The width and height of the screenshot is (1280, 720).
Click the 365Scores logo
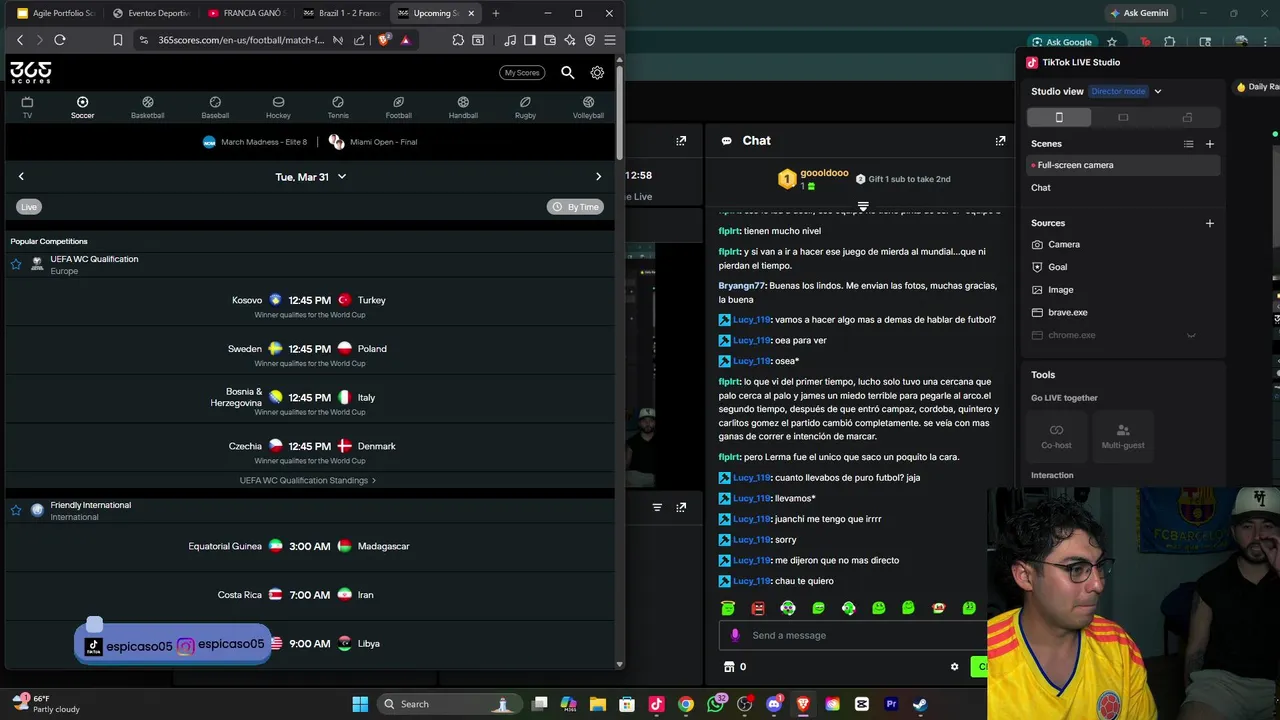(x=31, y=72)
